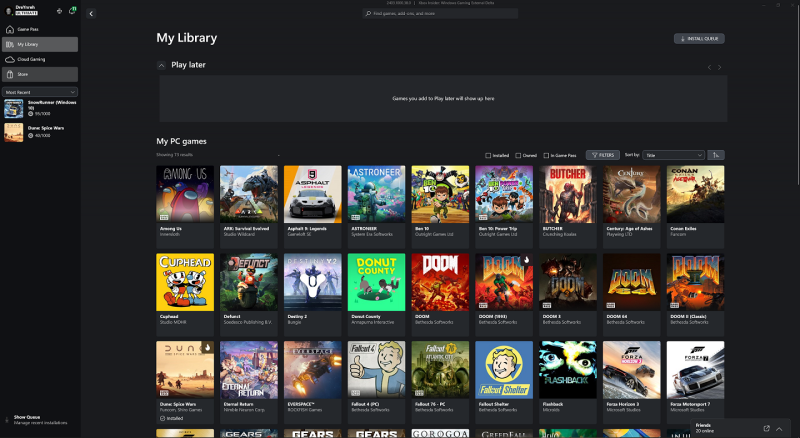
Task: Reverse the sort order with the arrow button
Action: 716,155
